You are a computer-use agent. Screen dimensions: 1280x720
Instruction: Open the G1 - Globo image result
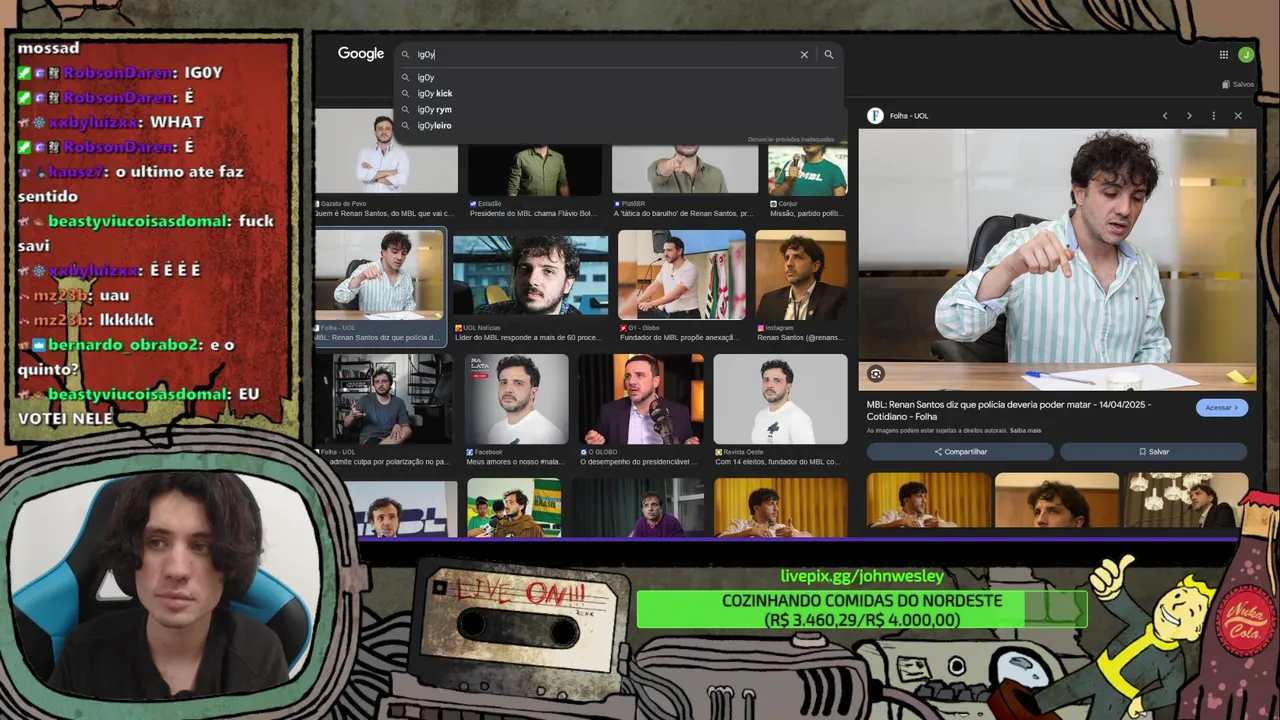coord(681,275)
